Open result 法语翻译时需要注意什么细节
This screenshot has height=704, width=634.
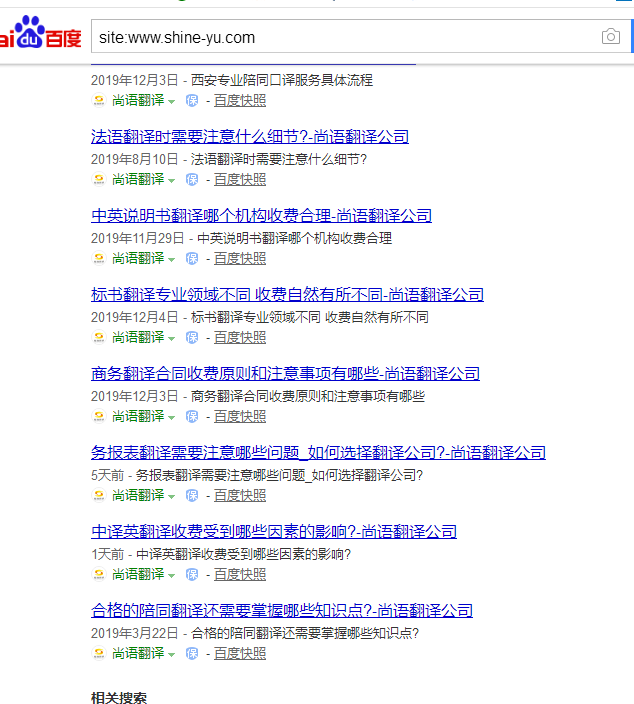point(250,136)
